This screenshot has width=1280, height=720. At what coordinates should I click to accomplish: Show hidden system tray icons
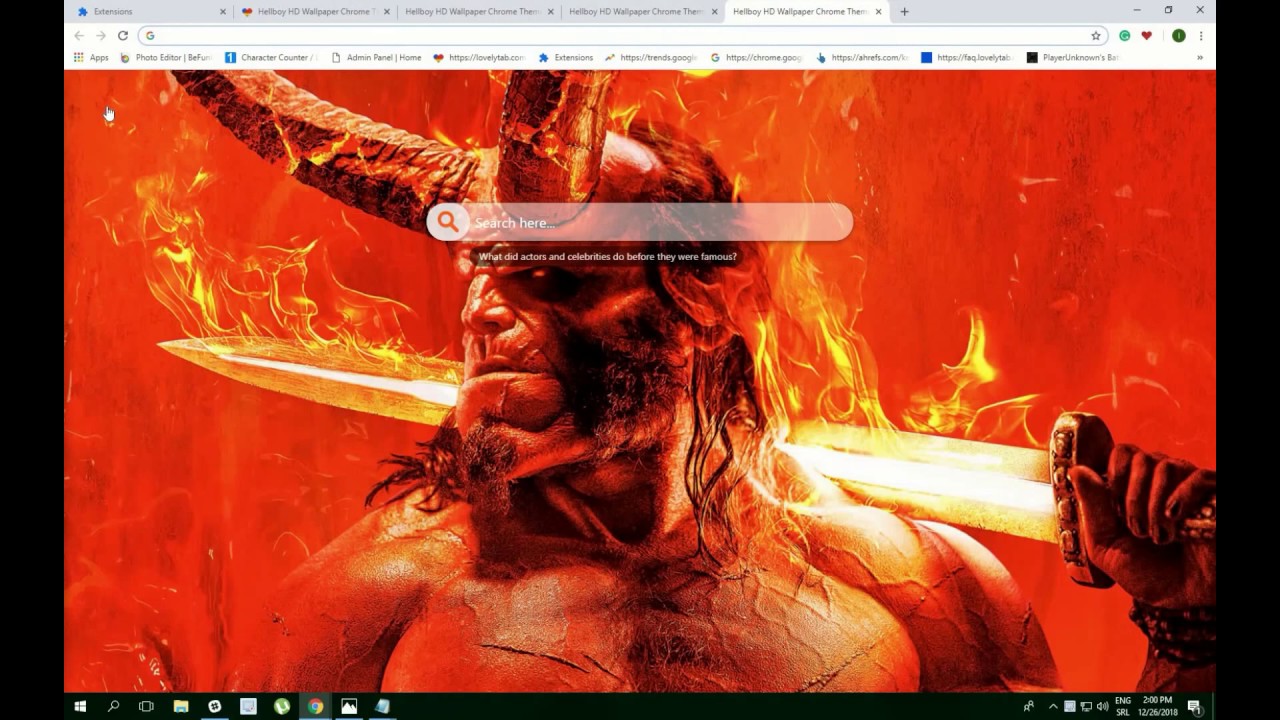click(1053, 706)
